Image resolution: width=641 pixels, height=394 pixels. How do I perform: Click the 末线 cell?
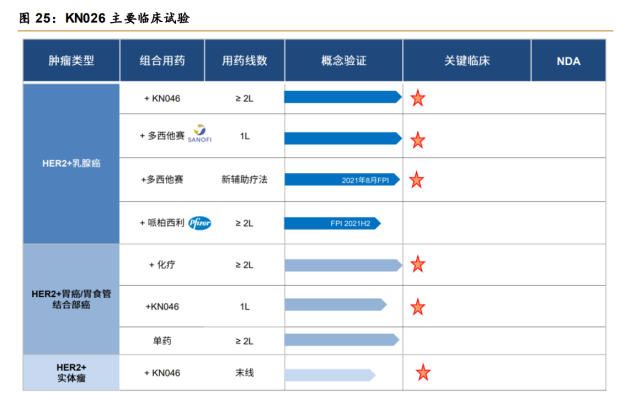click(x=244, y=372)
